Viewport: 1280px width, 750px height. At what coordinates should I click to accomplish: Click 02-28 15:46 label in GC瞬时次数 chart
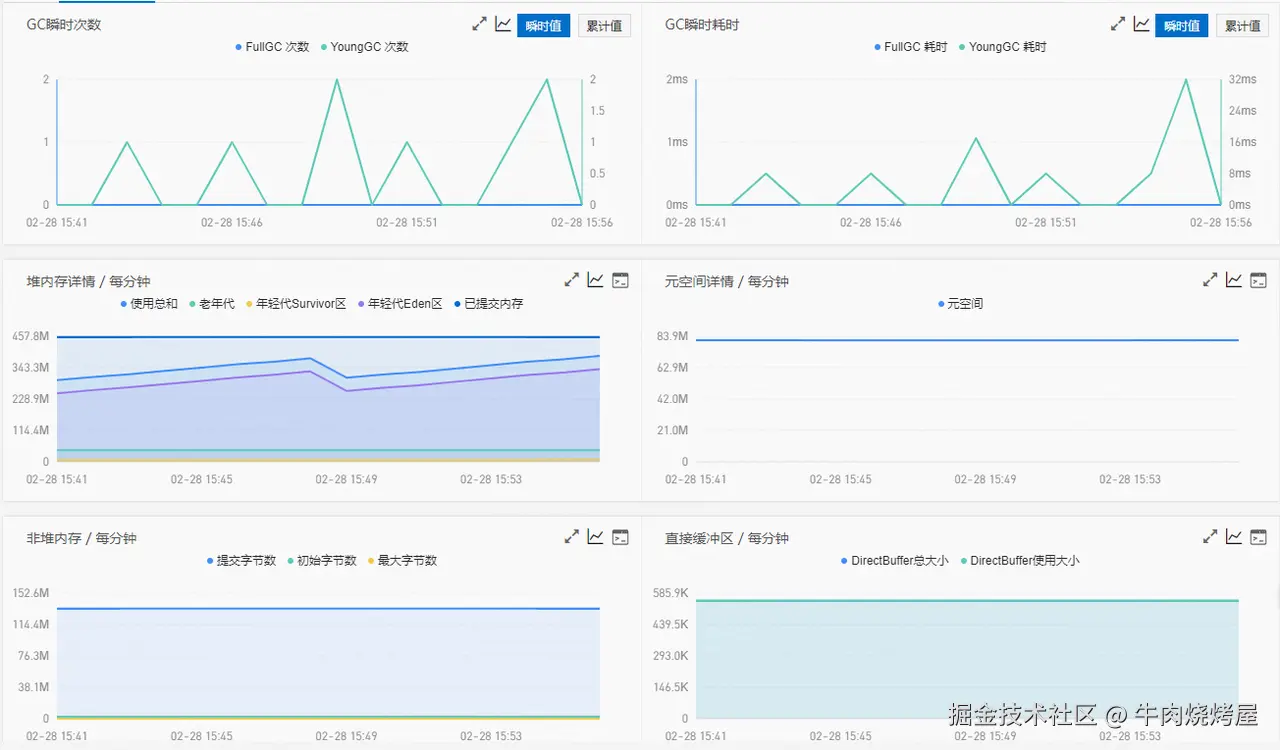(232, 222)
